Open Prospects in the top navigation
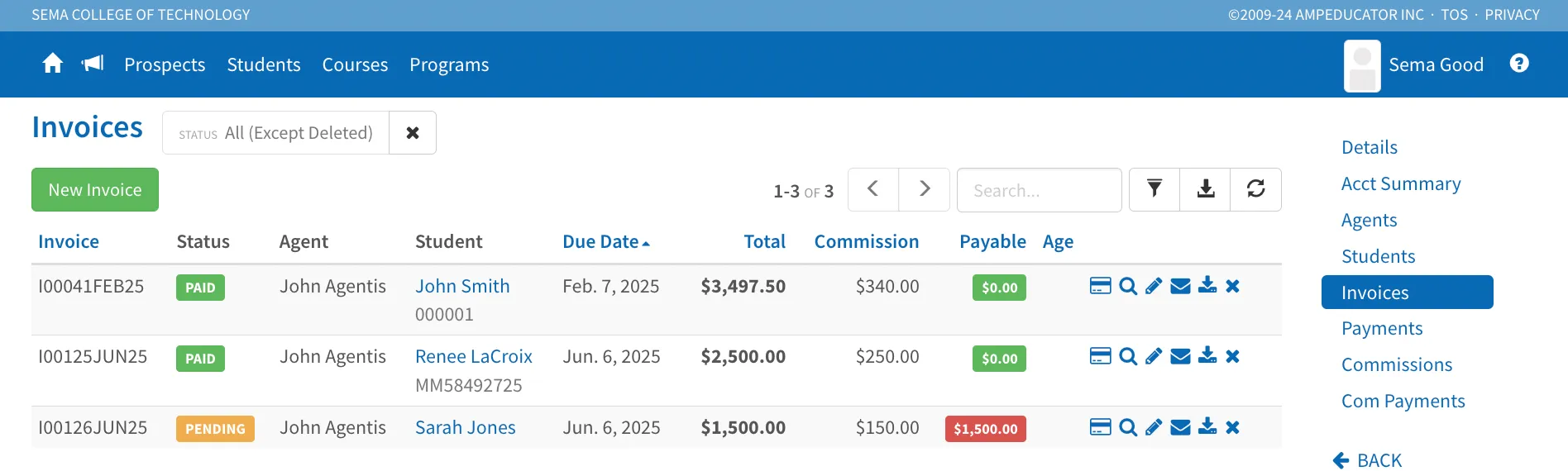Image resolution: width=1568 pixels, height=471 pixels. (165, 64)
